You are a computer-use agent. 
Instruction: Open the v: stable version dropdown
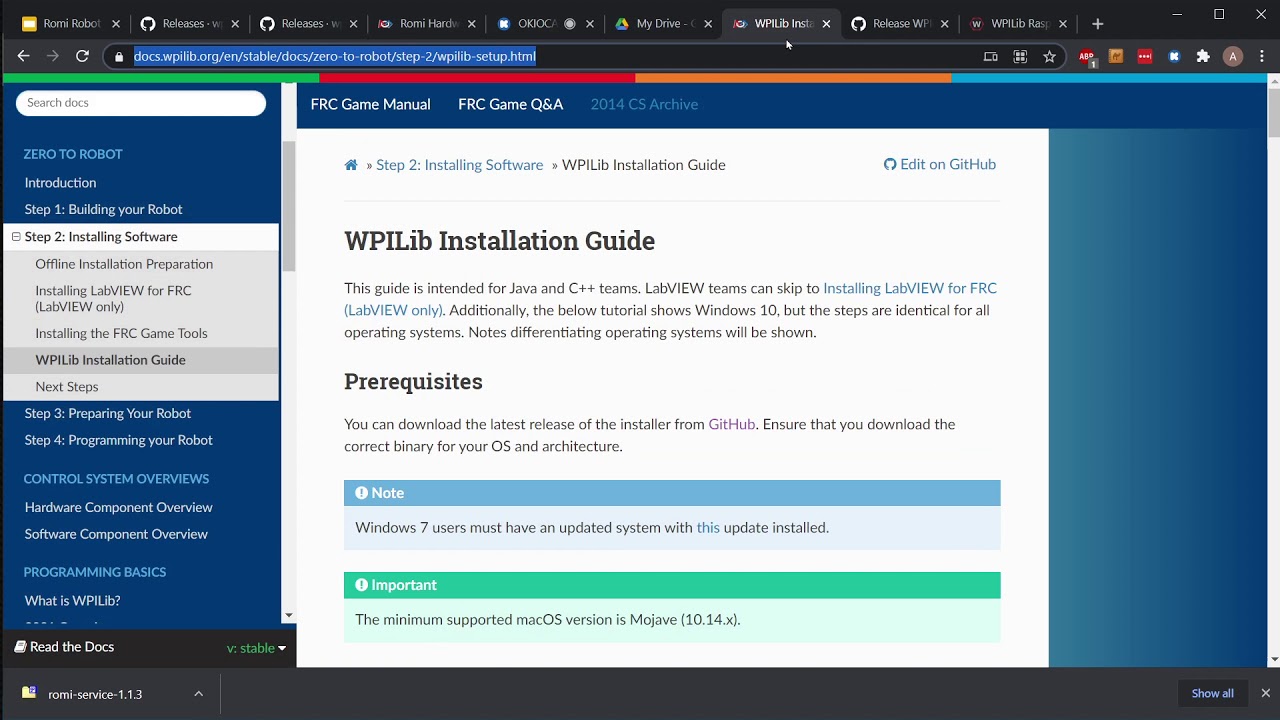256,648
